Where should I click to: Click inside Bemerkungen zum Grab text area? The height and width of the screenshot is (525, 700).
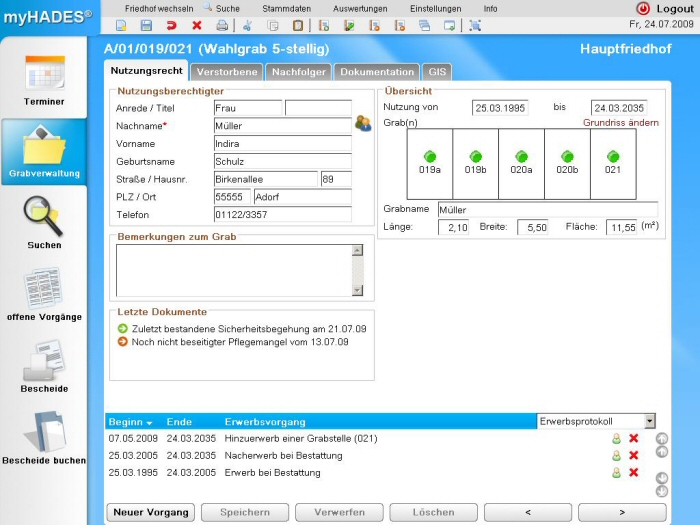coord(234,270)
